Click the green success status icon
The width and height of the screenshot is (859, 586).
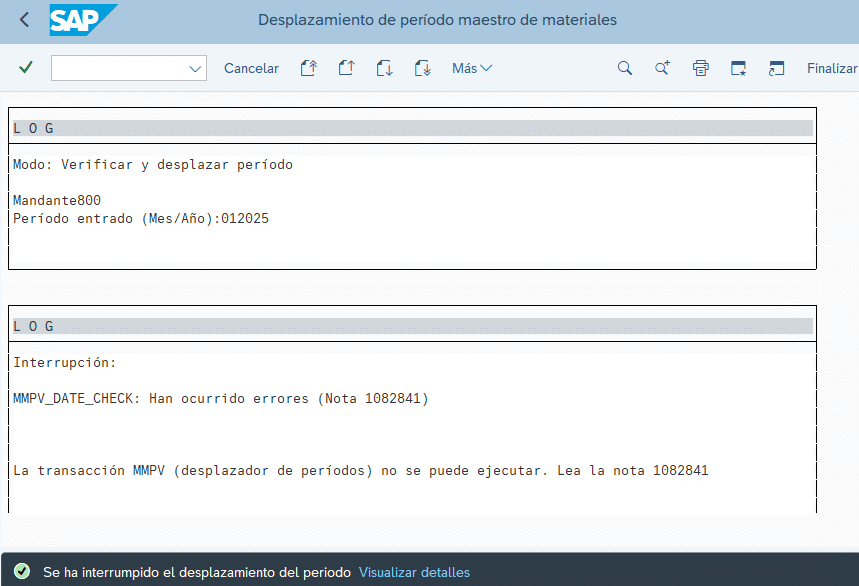click(22, 573)
